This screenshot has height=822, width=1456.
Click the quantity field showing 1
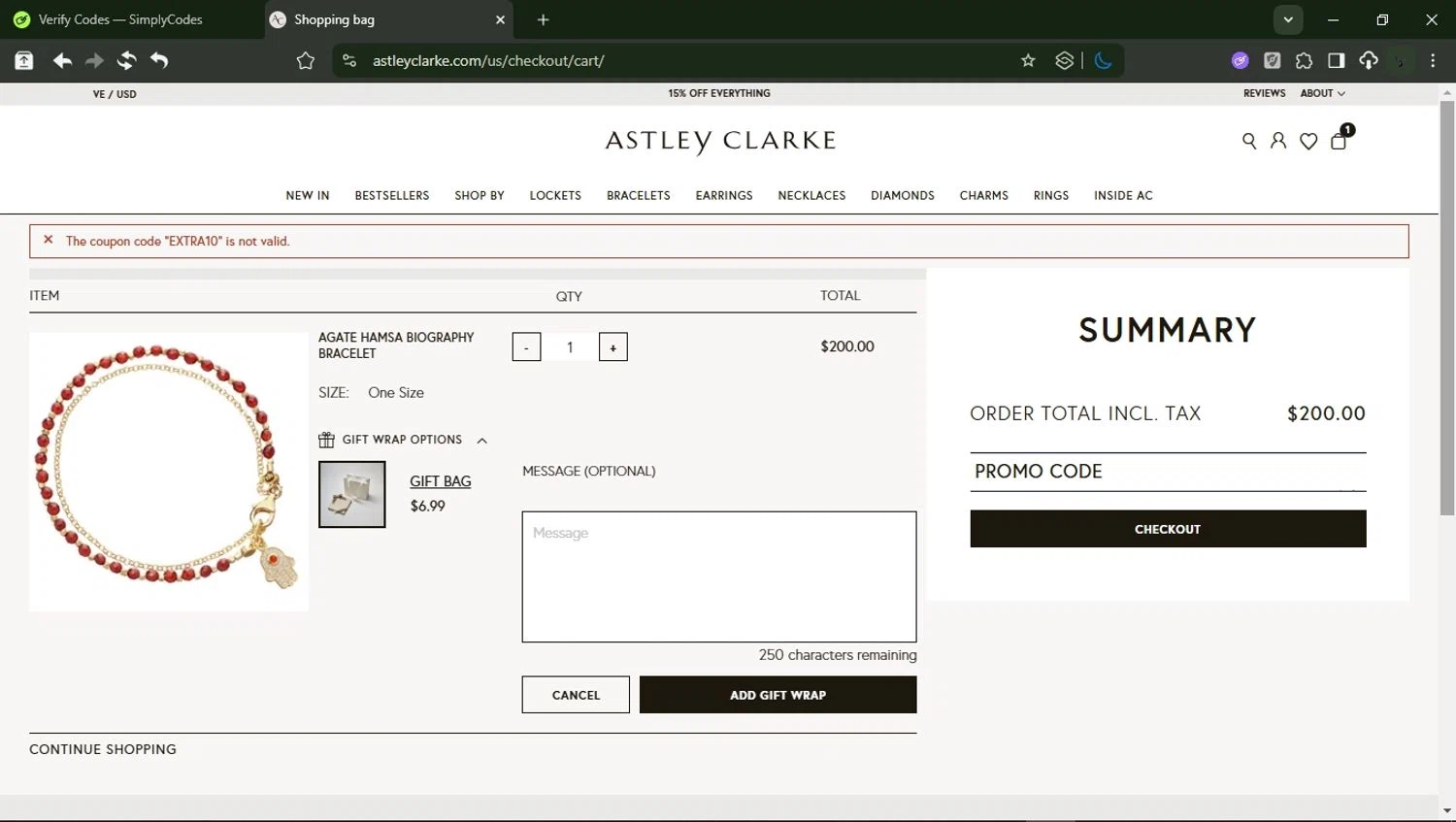point(570,347)
